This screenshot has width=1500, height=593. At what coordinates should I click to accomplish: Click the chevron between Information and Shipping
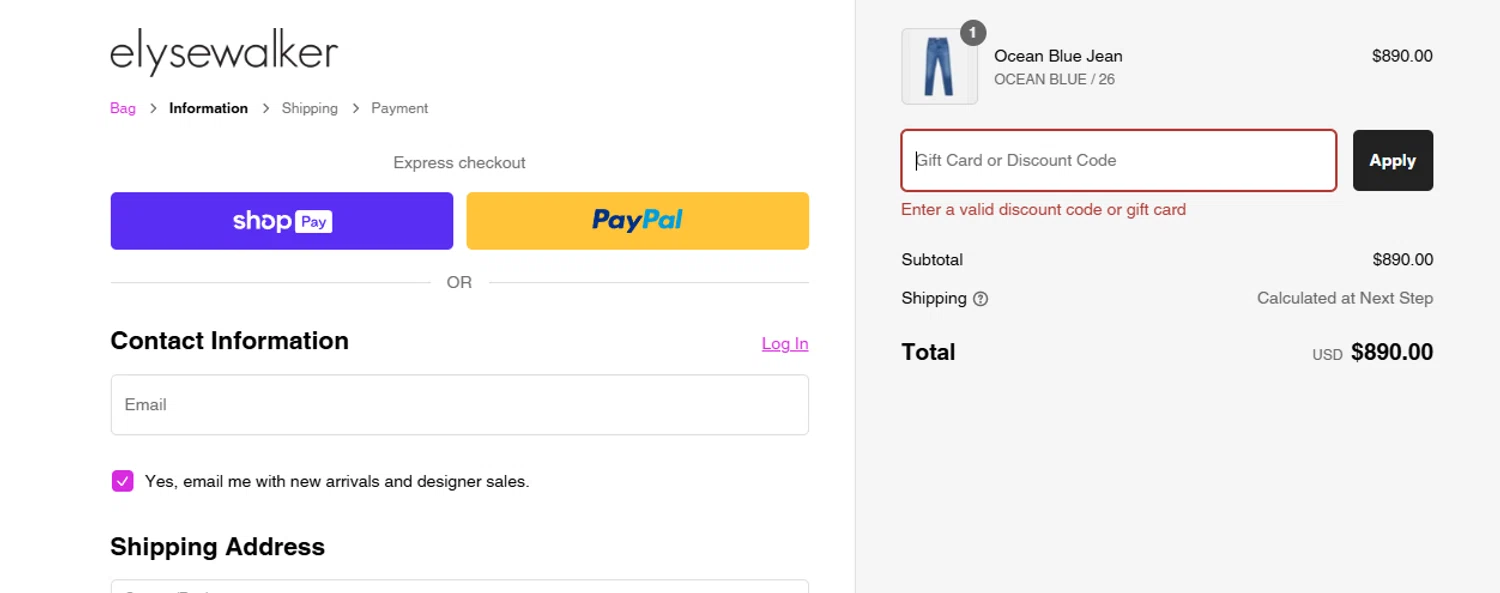(x=265, y=108)
